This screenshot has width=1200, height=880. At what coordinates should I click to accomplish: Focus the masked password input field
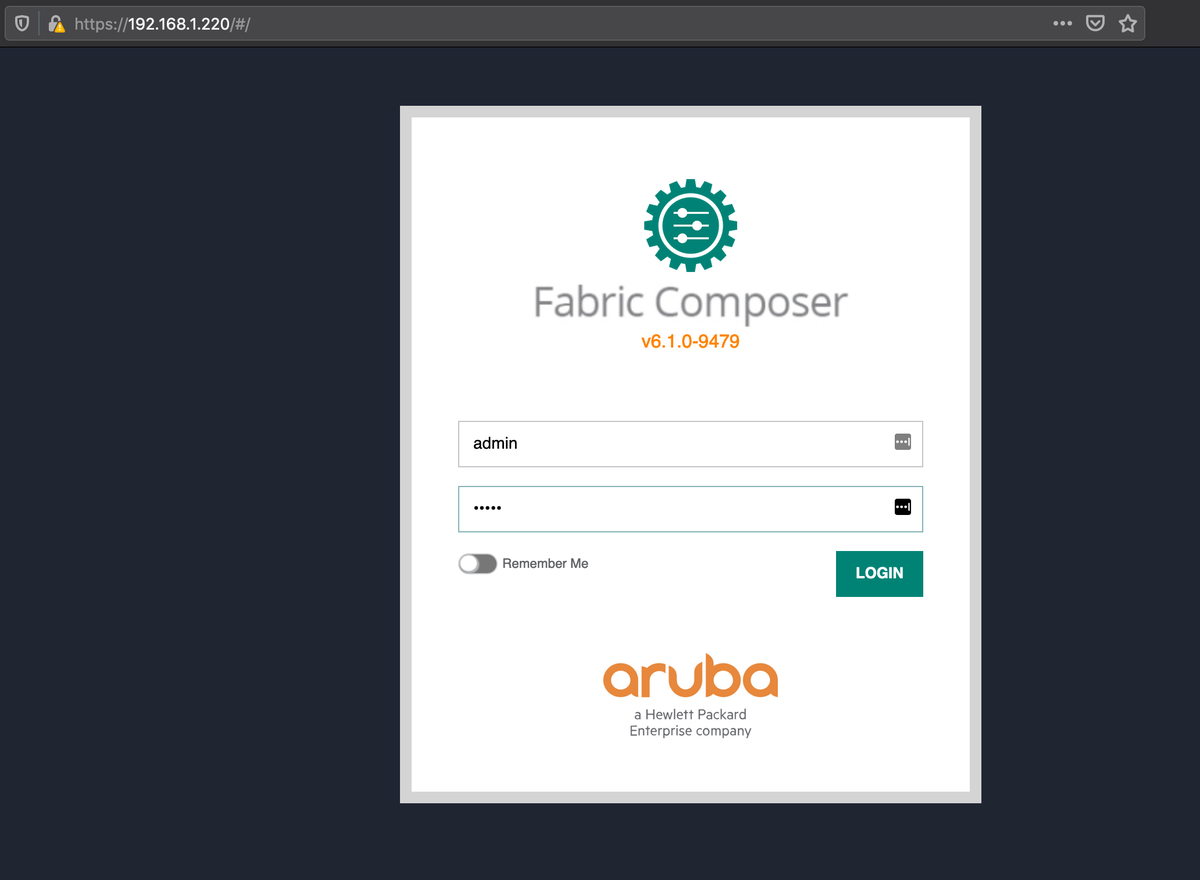670,508
